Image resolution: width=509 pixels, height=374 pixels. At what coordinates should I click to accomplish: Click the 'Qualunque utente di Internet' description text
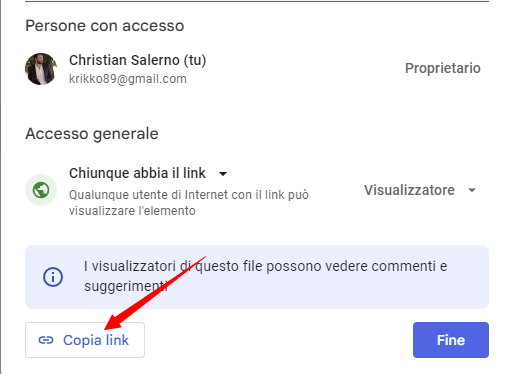click(x=189, y=195)
